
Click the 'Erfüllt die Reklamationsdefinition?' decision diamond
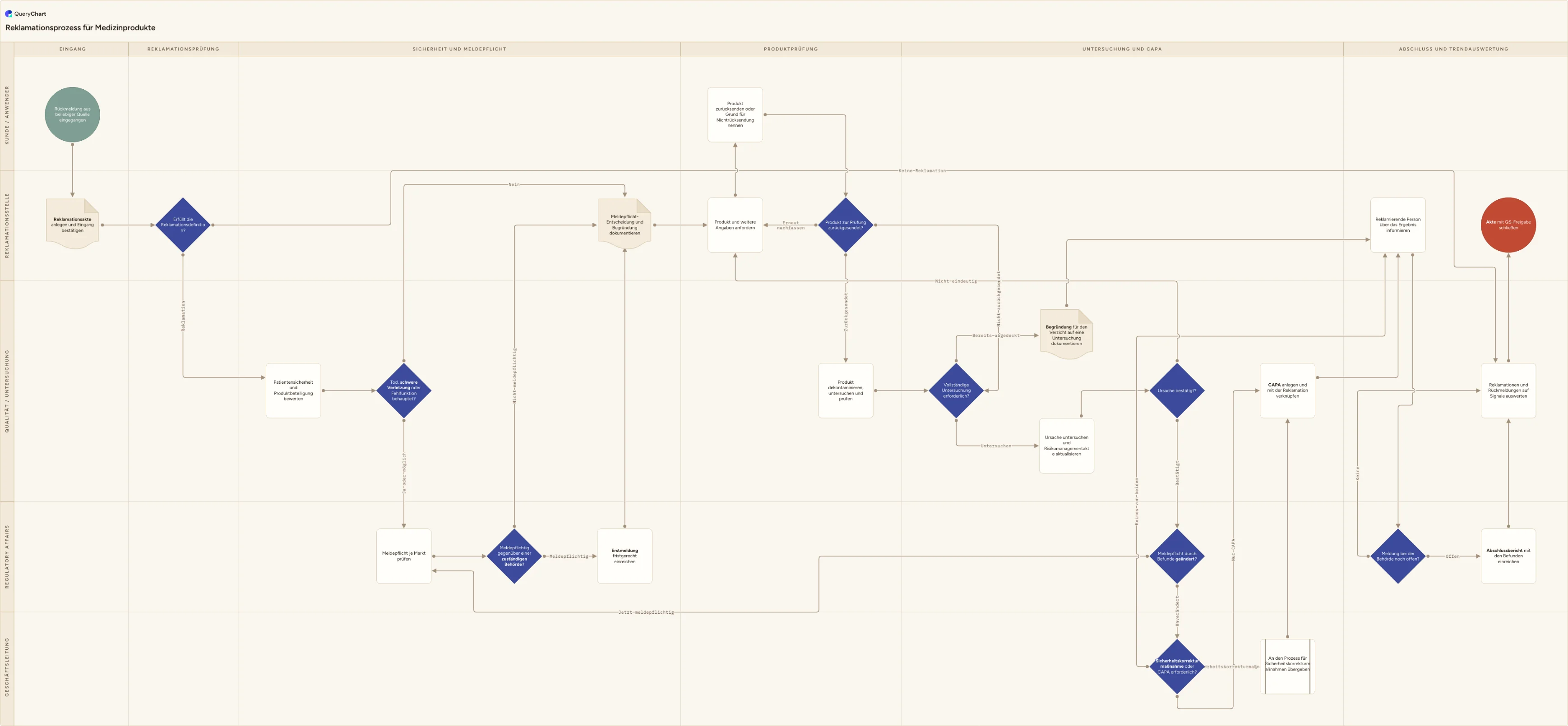point(183,225)
